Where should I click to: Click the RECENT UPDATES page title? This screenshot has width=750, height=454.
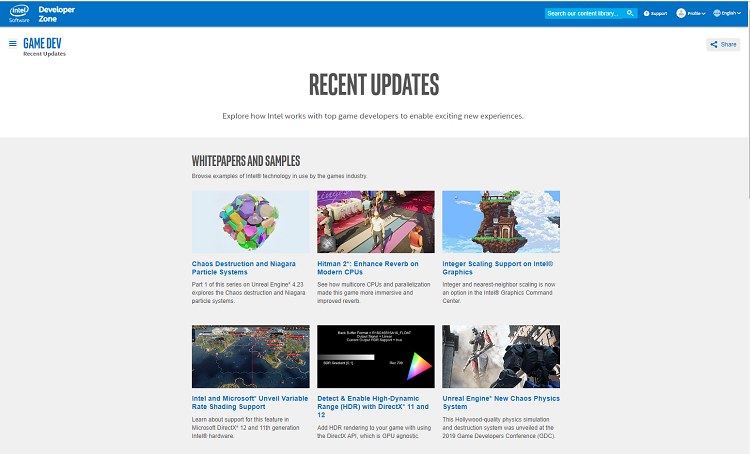click(374, 85)
